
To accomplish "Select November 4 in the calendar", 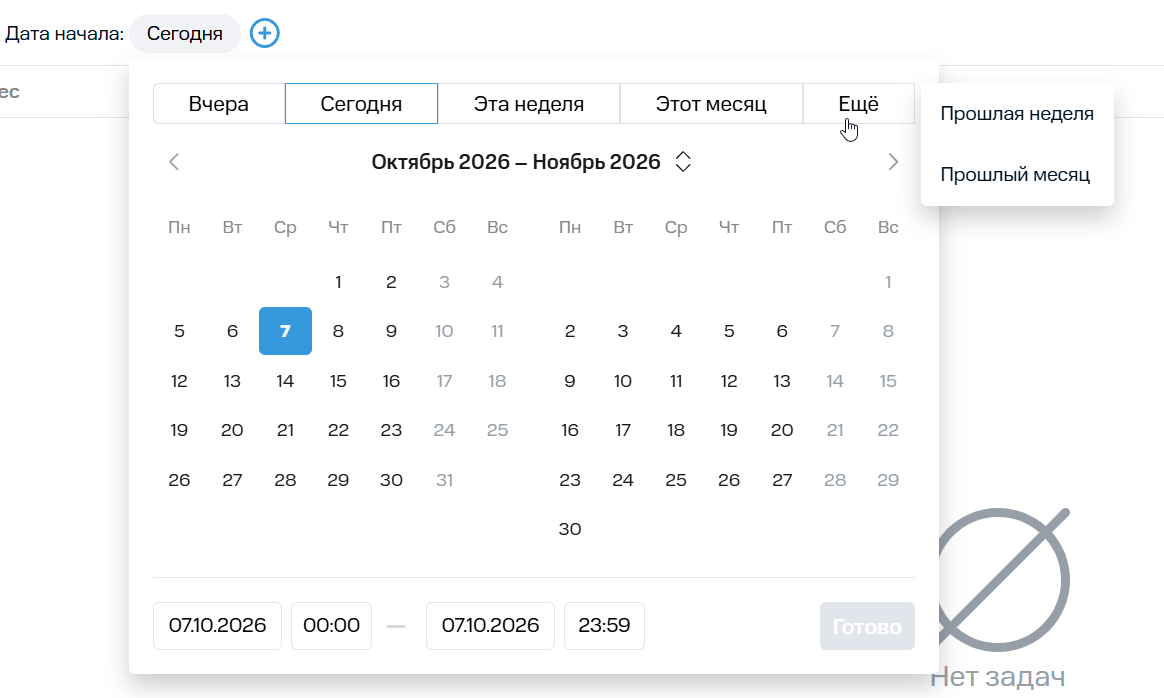I will pyautogui.click(x=676, y=331).
